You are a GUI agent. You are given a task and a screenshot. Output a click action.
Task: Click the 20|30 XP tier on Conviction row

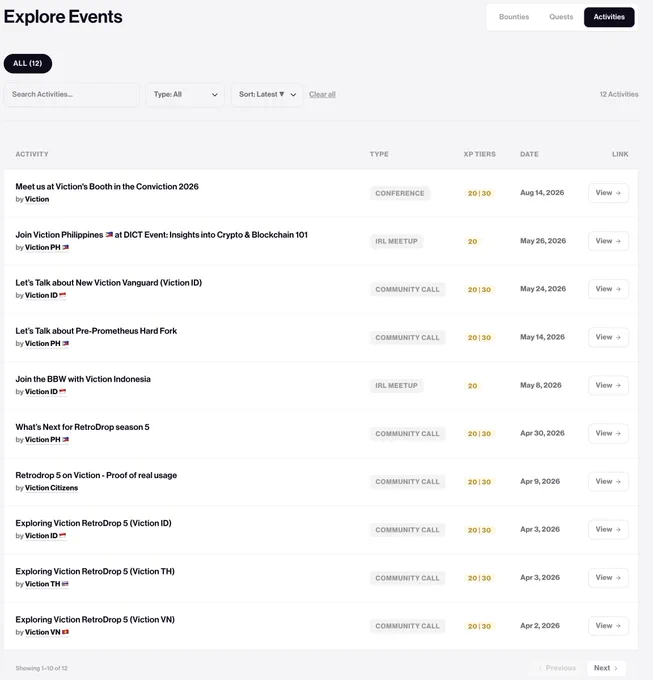pyautogui.click(x=479, y=193)
